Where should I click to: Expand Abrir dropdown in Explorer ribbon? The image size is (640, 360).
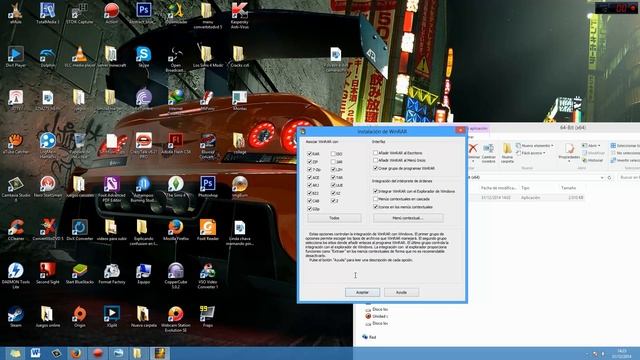pyautogui.click(x=591, y=145)
